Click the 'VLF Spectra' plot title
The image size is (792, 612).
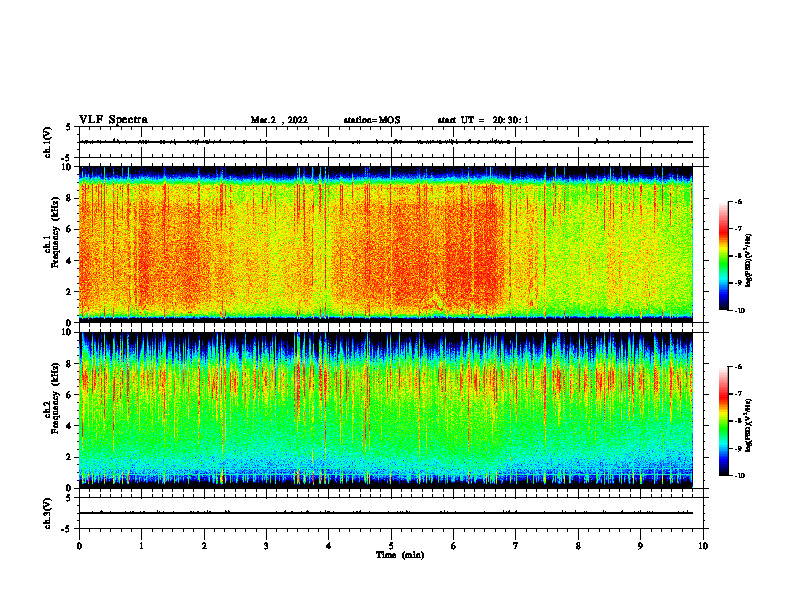(x=113, y=119)
